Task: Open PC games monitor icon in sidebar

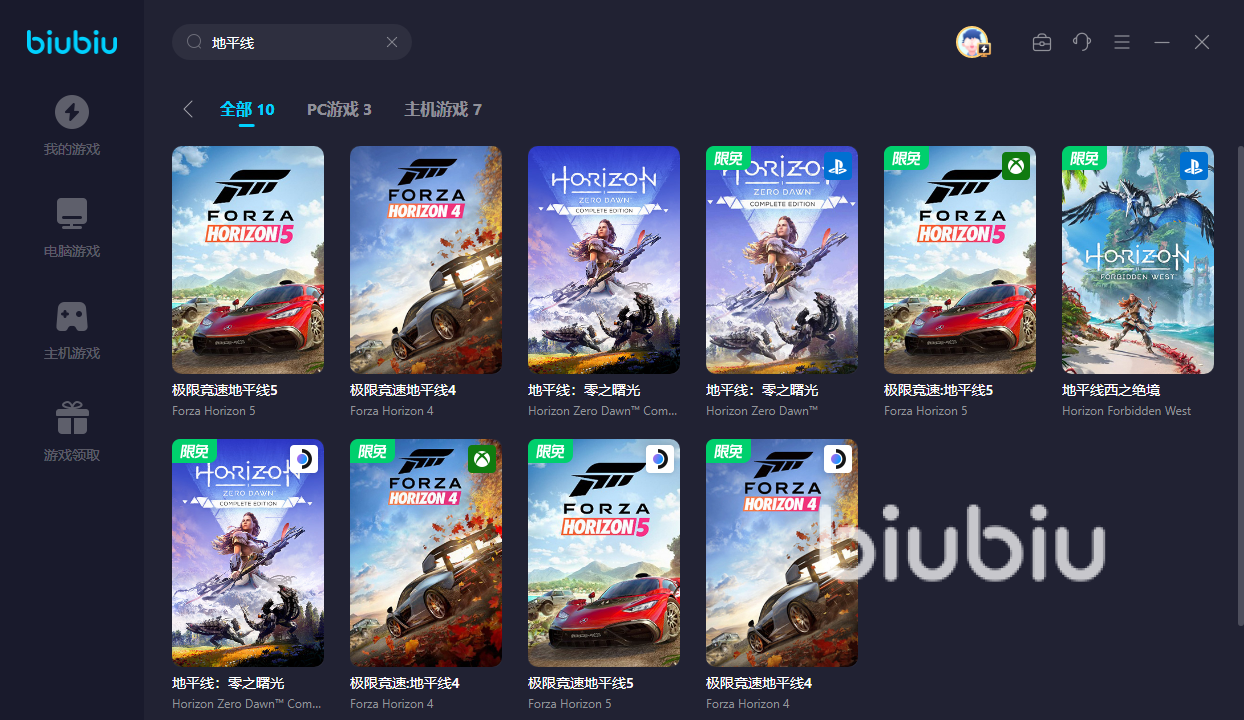Action: [71, 214]
